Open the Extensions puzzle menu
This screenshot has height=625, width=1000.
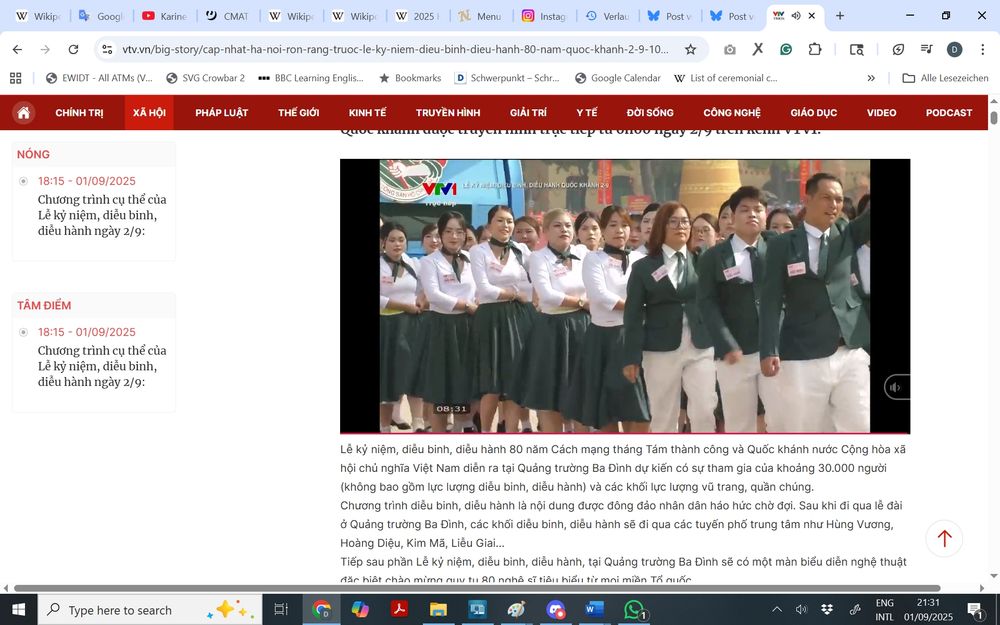tap(814, 49)
